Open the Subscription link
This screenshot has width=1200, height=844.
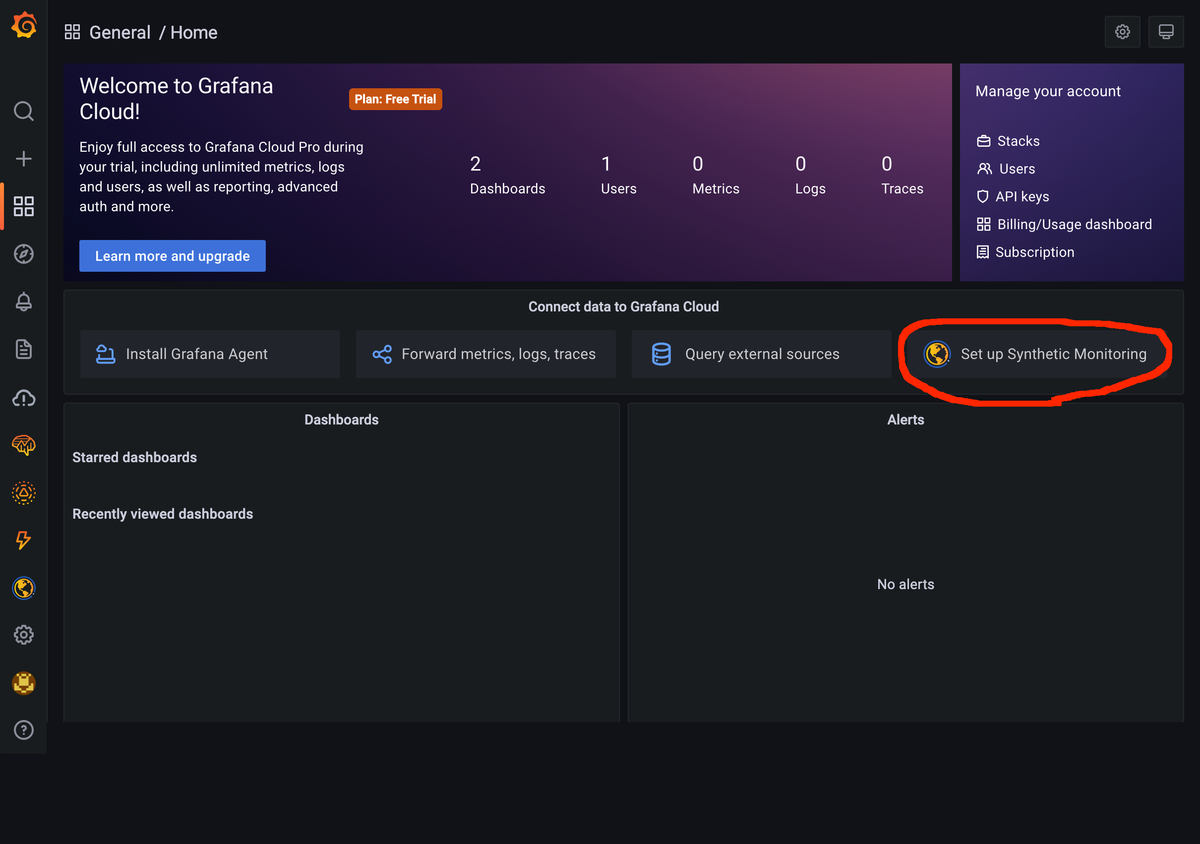[1035, 253]
